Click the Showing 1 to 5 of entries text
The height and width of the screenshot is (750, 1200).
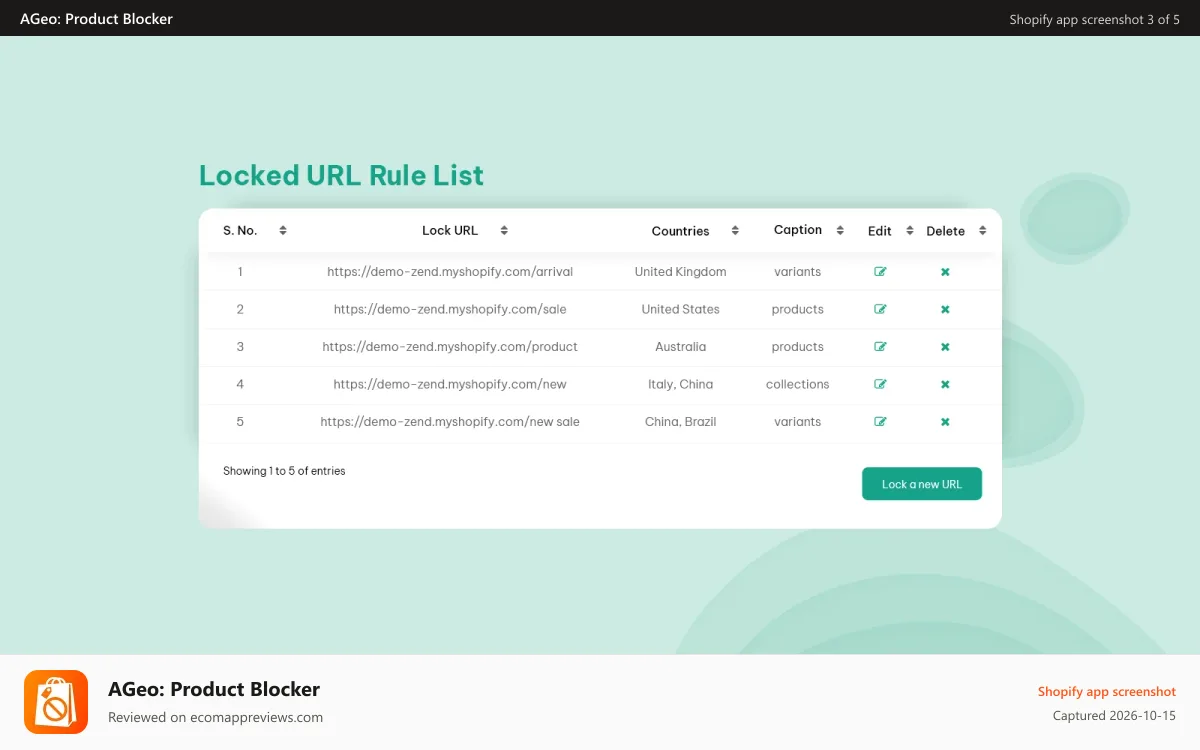[284, 471]
